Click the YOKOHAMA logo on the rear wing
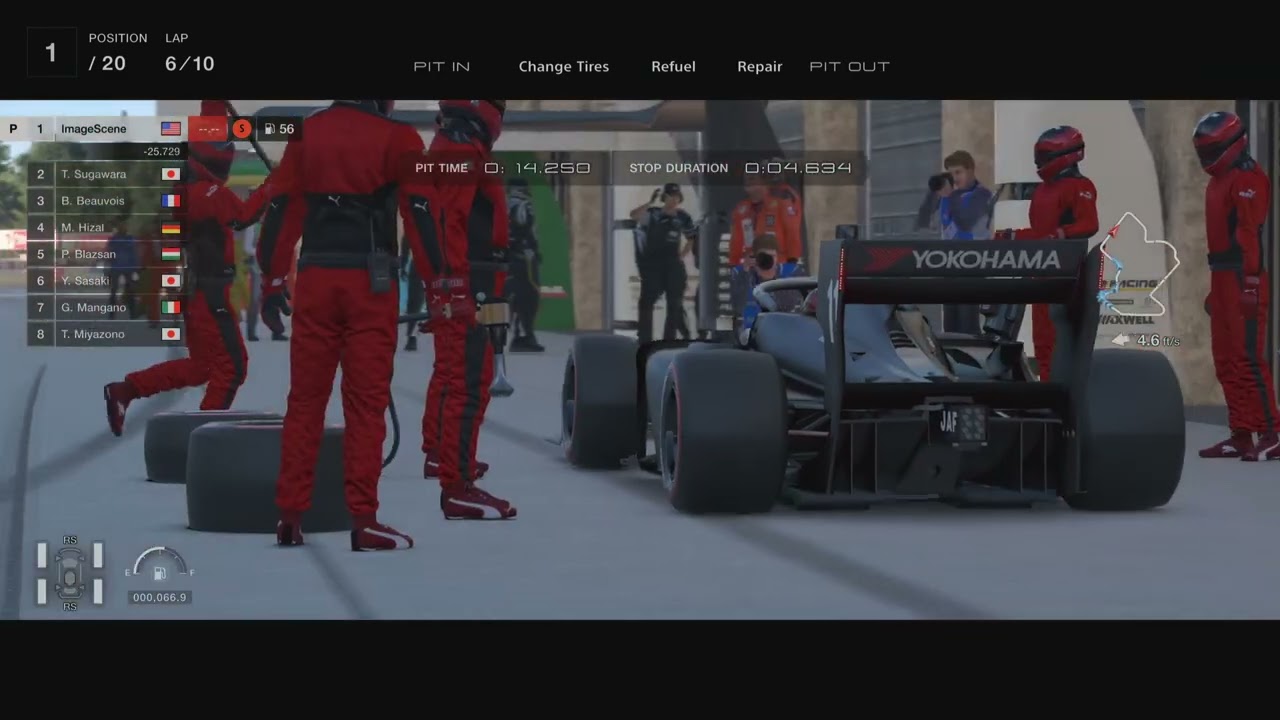1280x720 pixels. tap(961, 260)
